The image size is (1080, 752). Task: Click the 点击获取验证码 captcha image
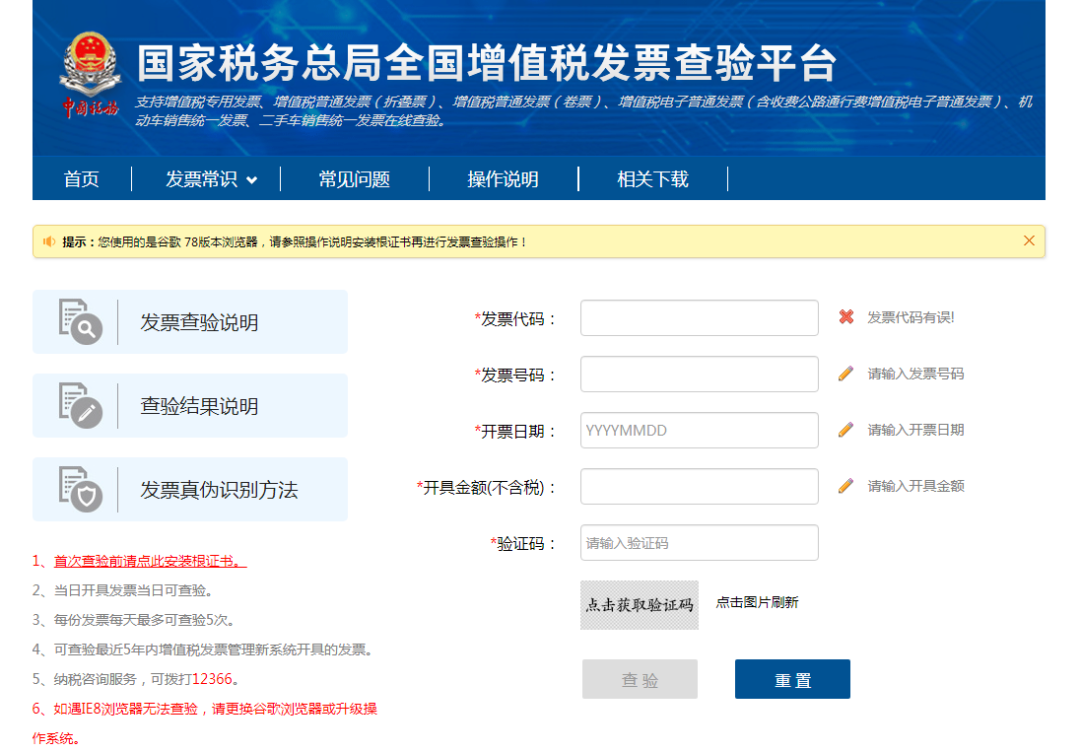coord(639,604)
